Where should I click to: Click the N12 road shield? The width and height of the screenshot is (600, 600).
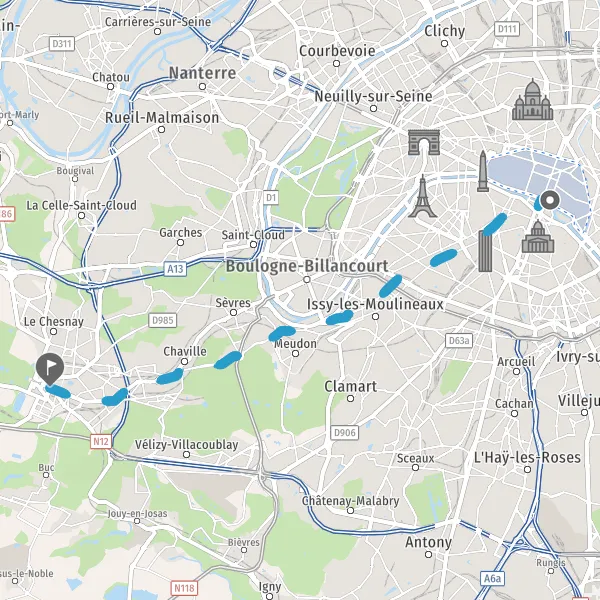[101, 441]
